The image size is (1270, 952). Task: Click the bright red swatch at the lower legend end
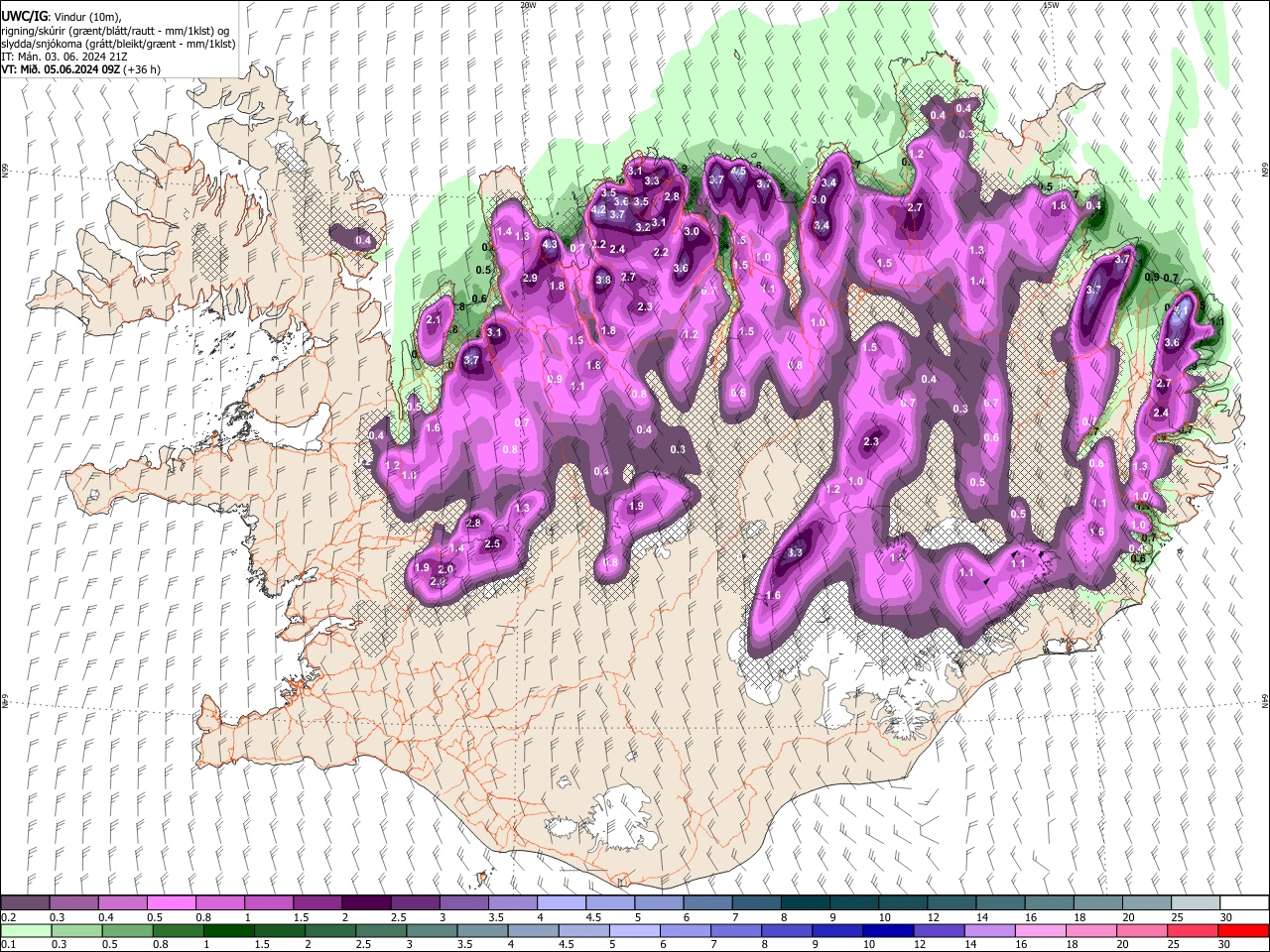tap(1243, 931)
